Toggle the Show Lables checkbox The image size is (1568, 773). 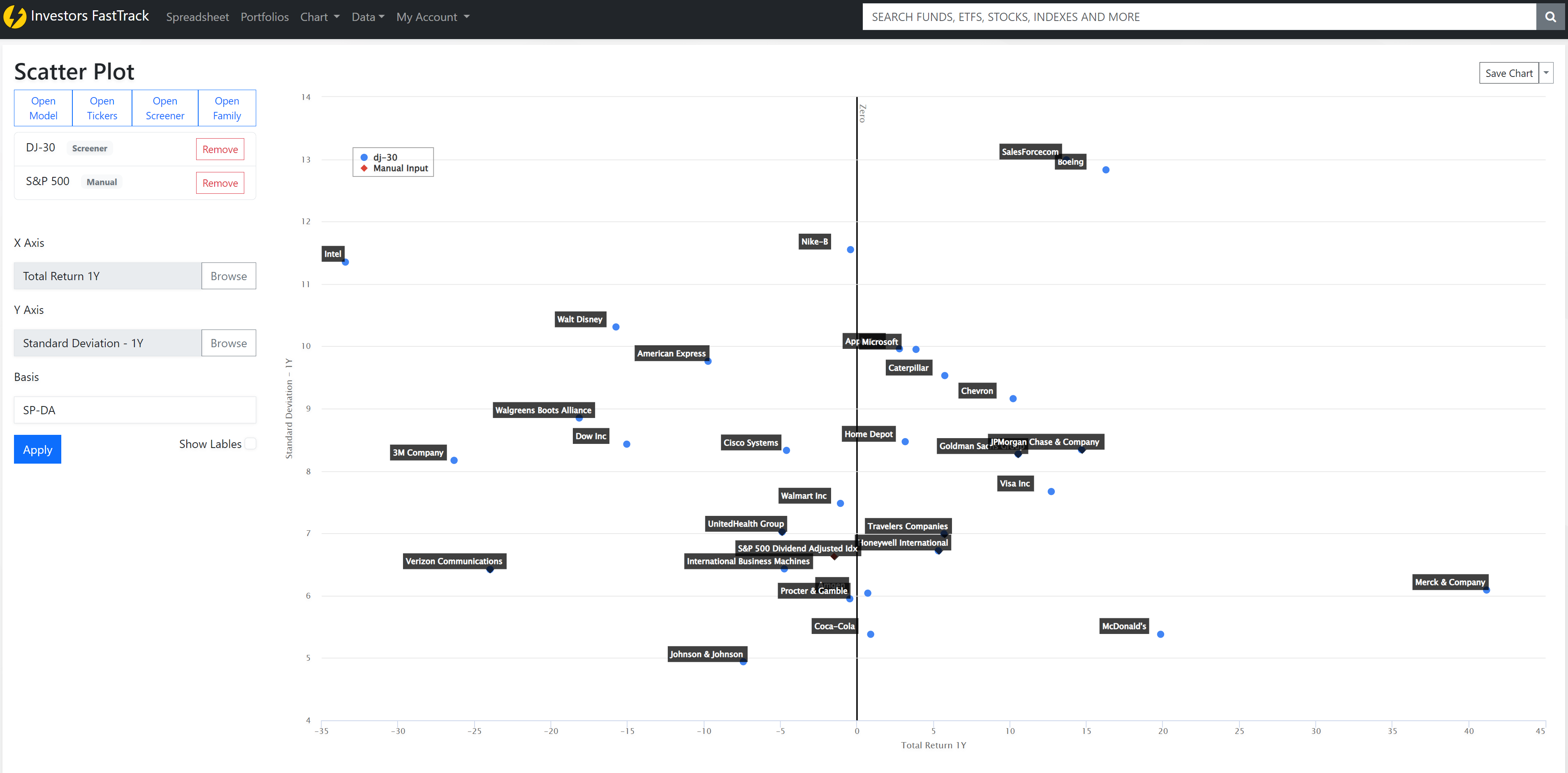[x=250, y=443]
